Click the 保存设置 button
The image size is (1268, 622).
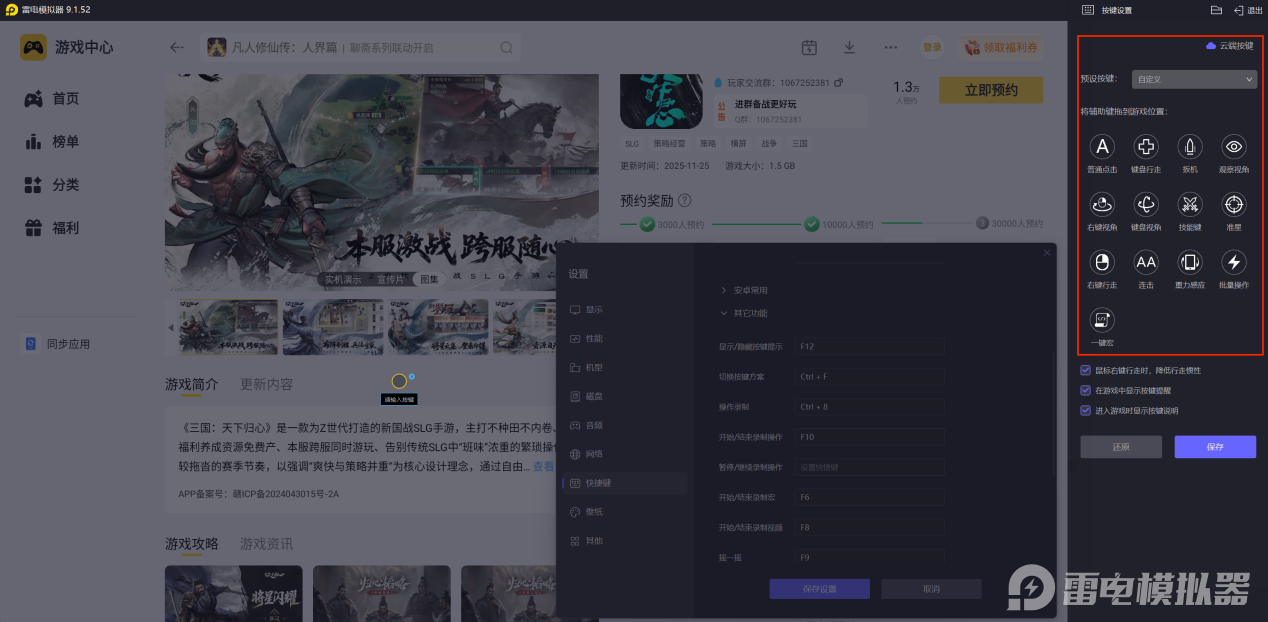coord(819,589)
